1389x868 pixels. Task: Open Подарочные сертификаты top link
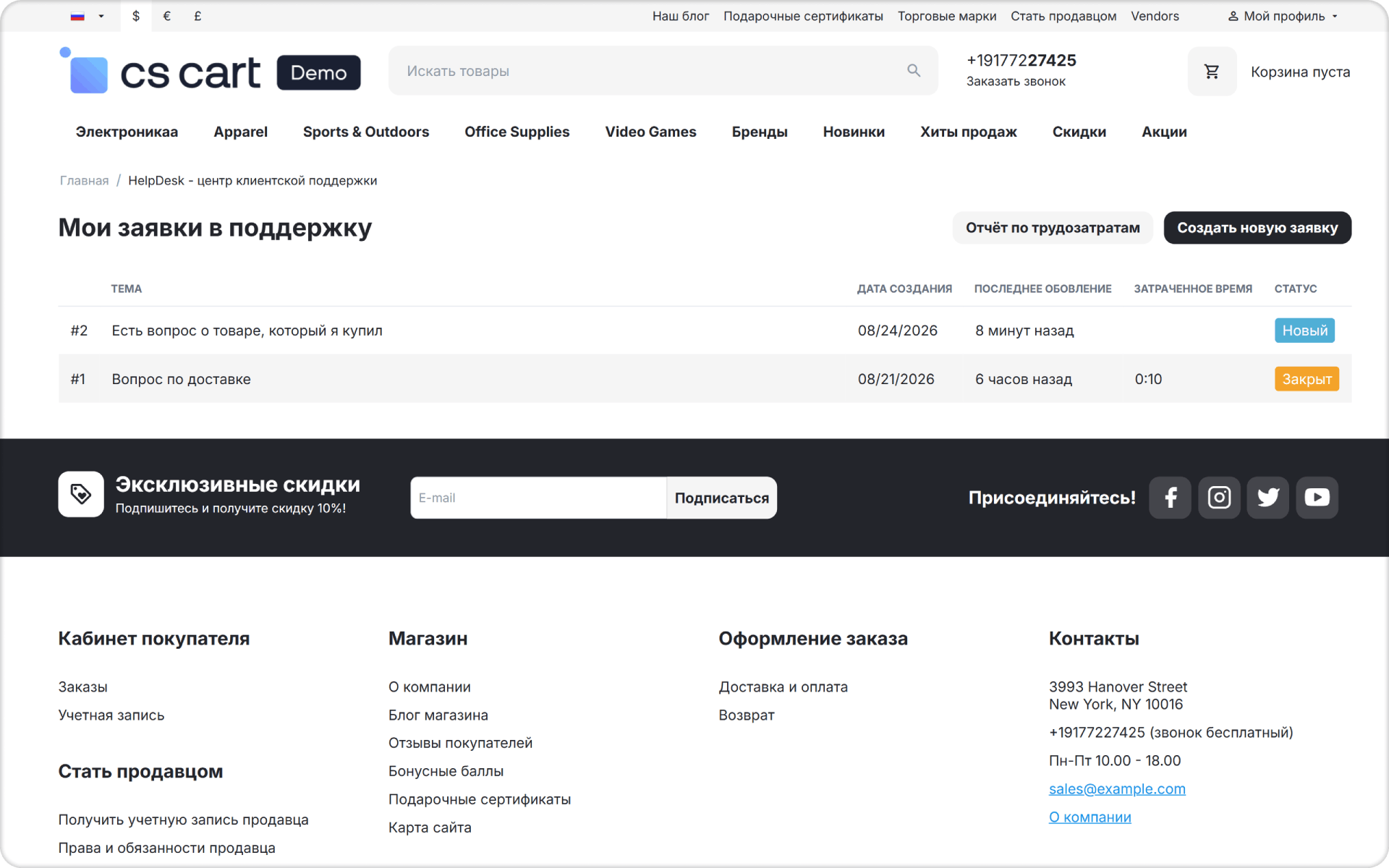tap(803, 16)
